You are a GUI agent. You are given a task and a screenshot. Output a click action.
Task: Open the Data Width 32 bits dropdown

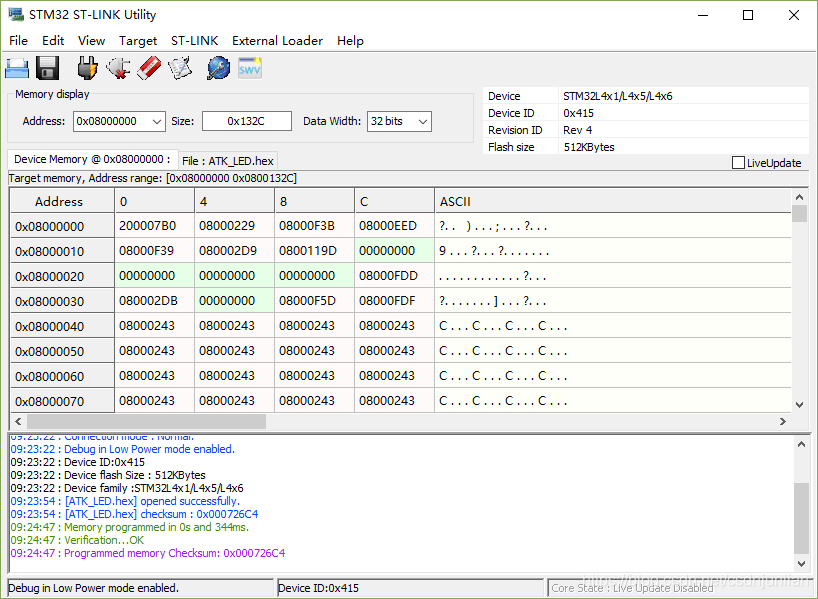[x=399, y=122]
